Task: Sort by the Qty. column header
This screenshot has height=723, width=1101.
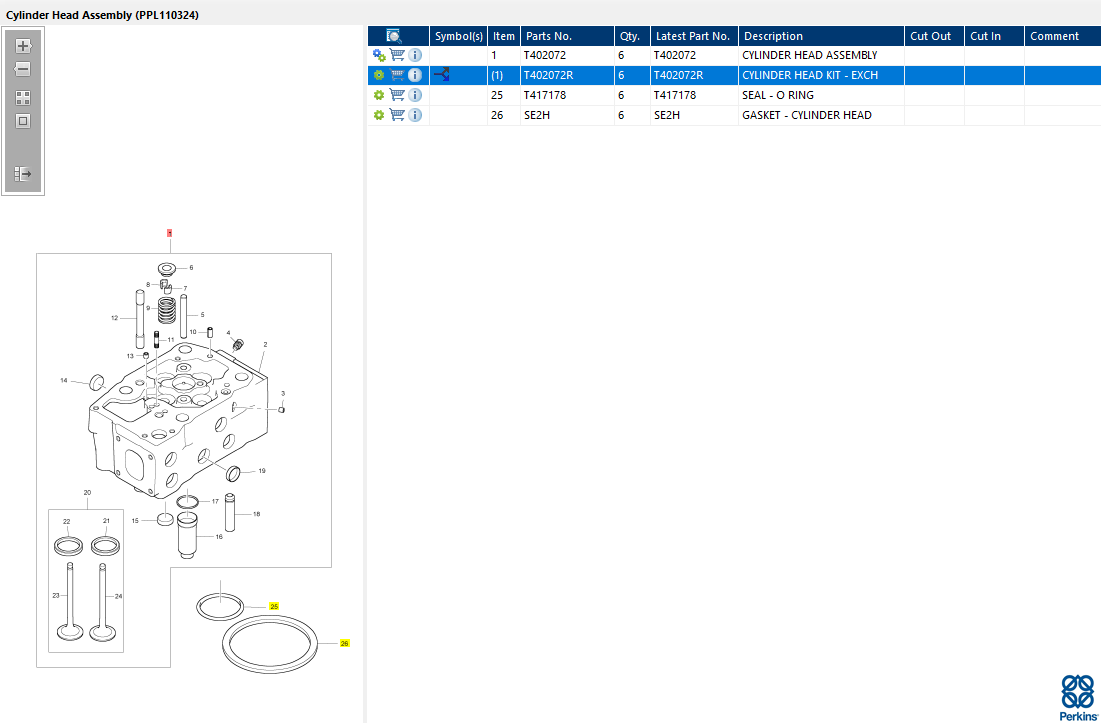Action: click(632, 36)
